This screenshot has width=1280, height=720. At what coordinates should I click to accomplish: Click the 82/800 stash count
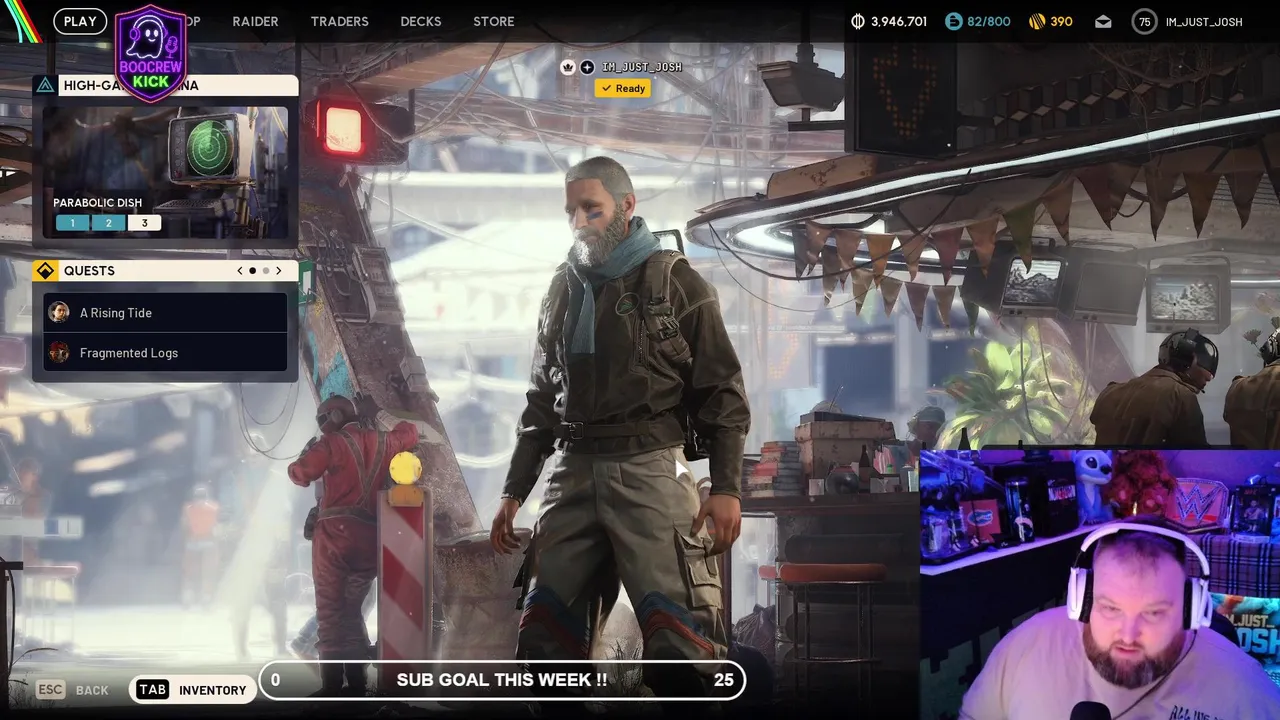(x=988, y=22)
